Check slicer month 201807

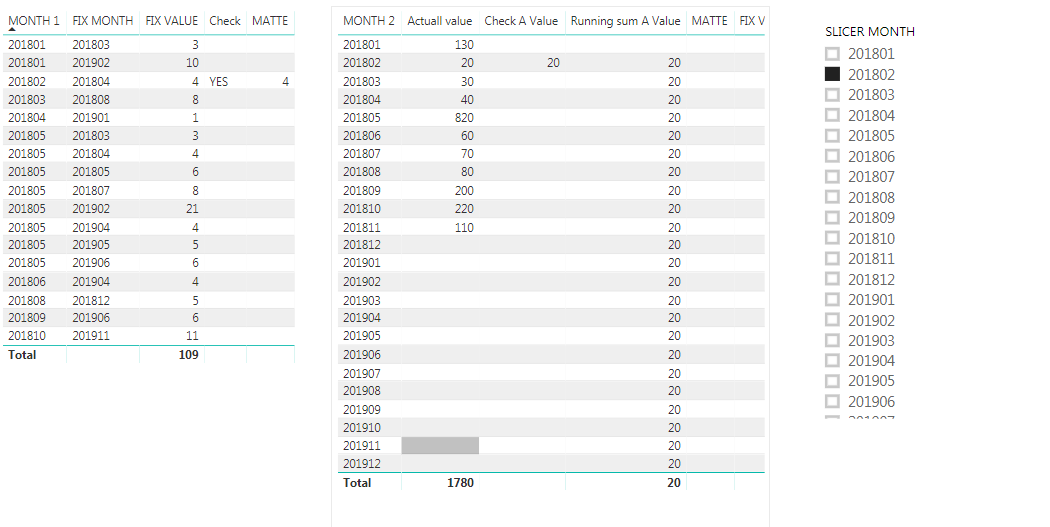832,177
